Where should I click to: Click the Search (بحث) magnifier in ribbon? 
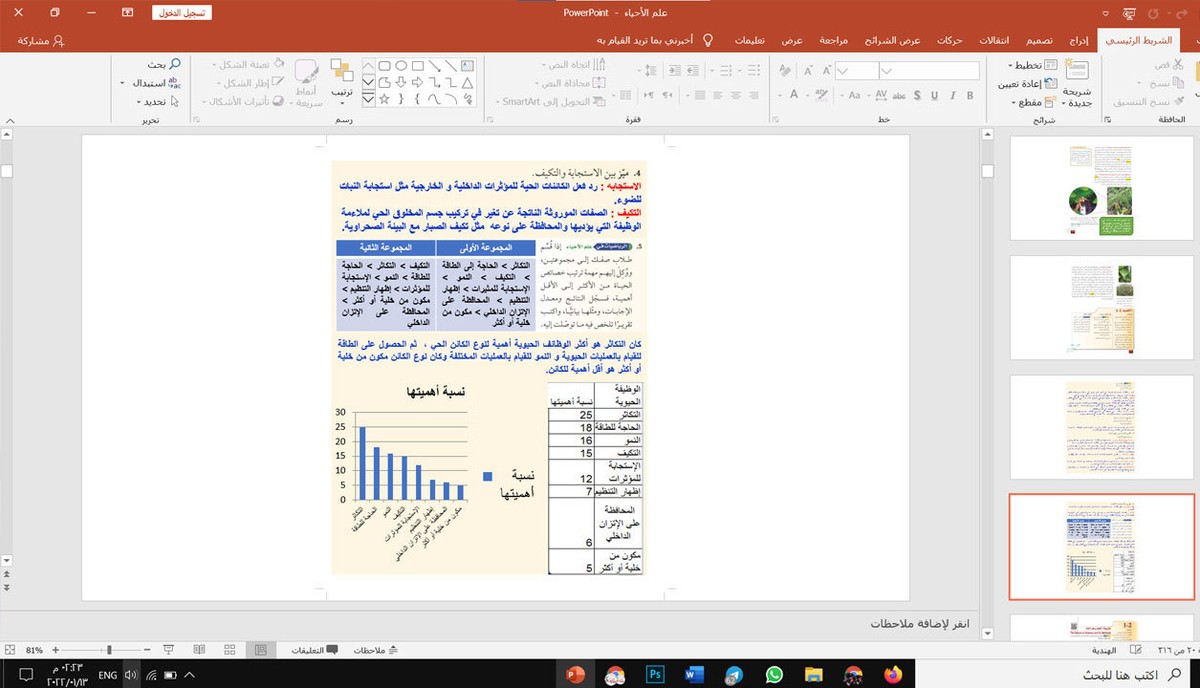[x=176, y=65]
